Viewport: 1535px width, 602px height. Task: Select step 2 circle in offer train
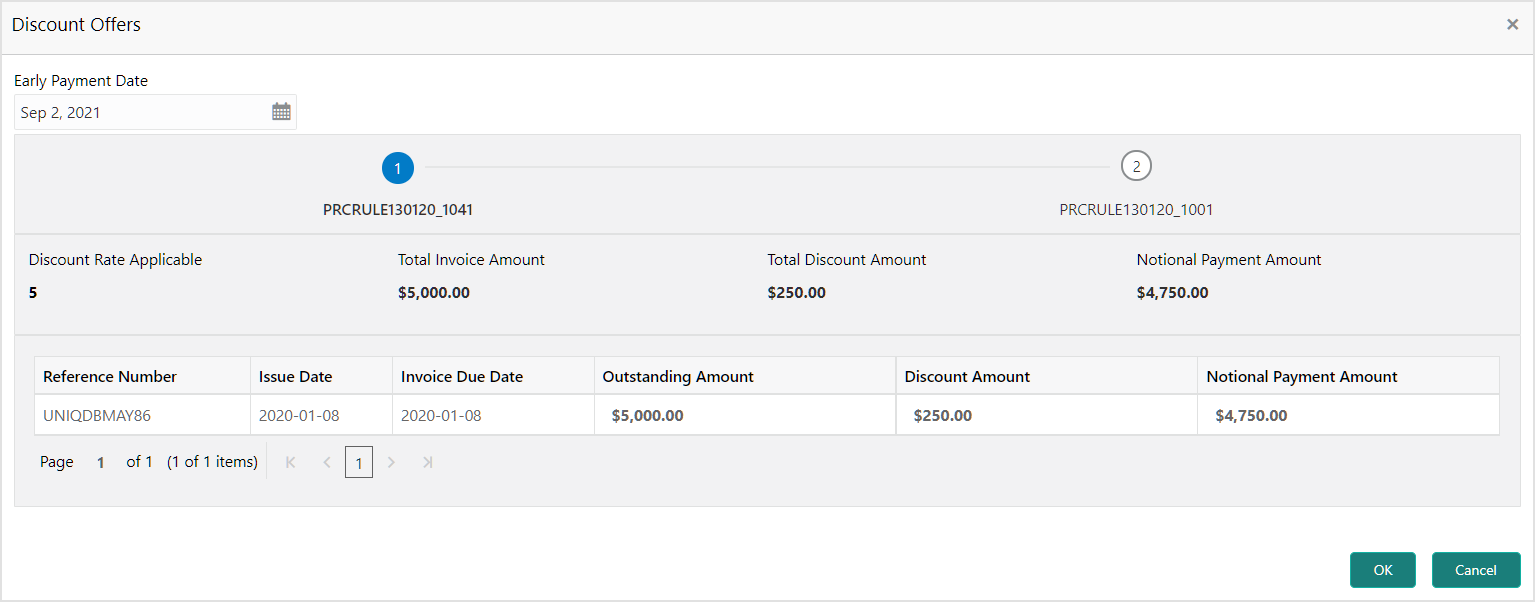pos(1136,167)
